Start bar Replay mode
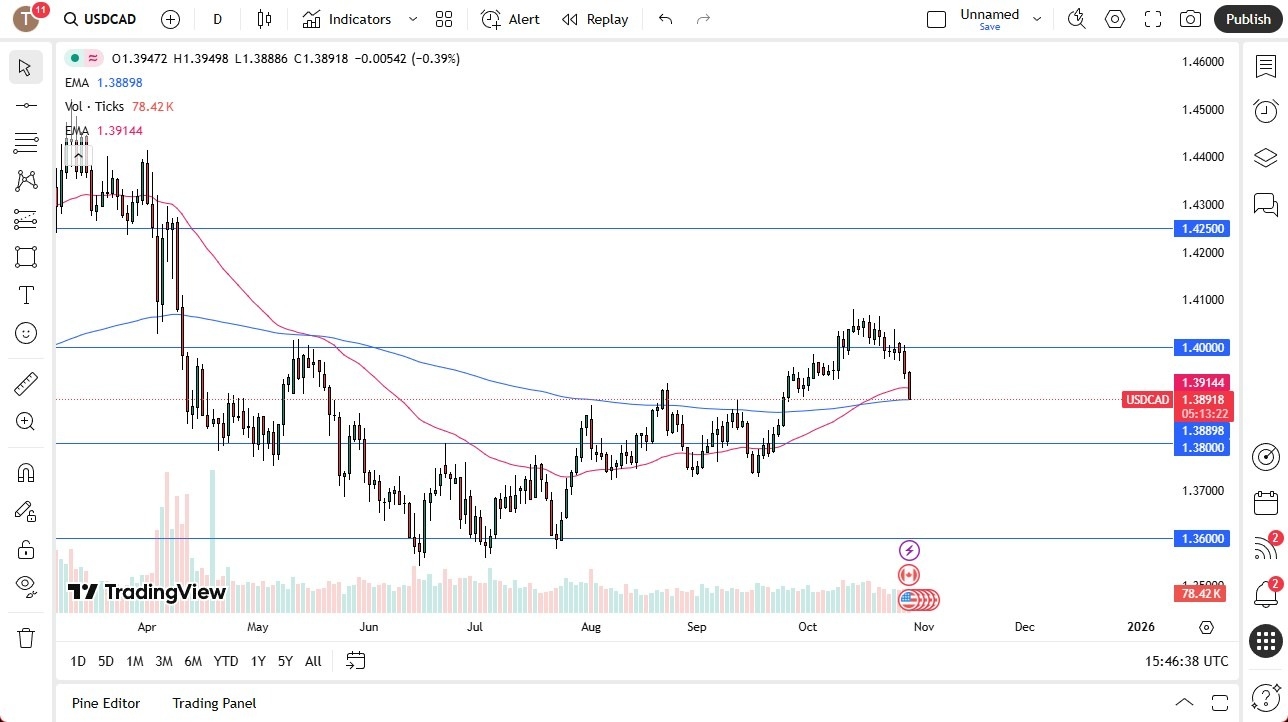Screen dimensions: 1288x722 594,18
